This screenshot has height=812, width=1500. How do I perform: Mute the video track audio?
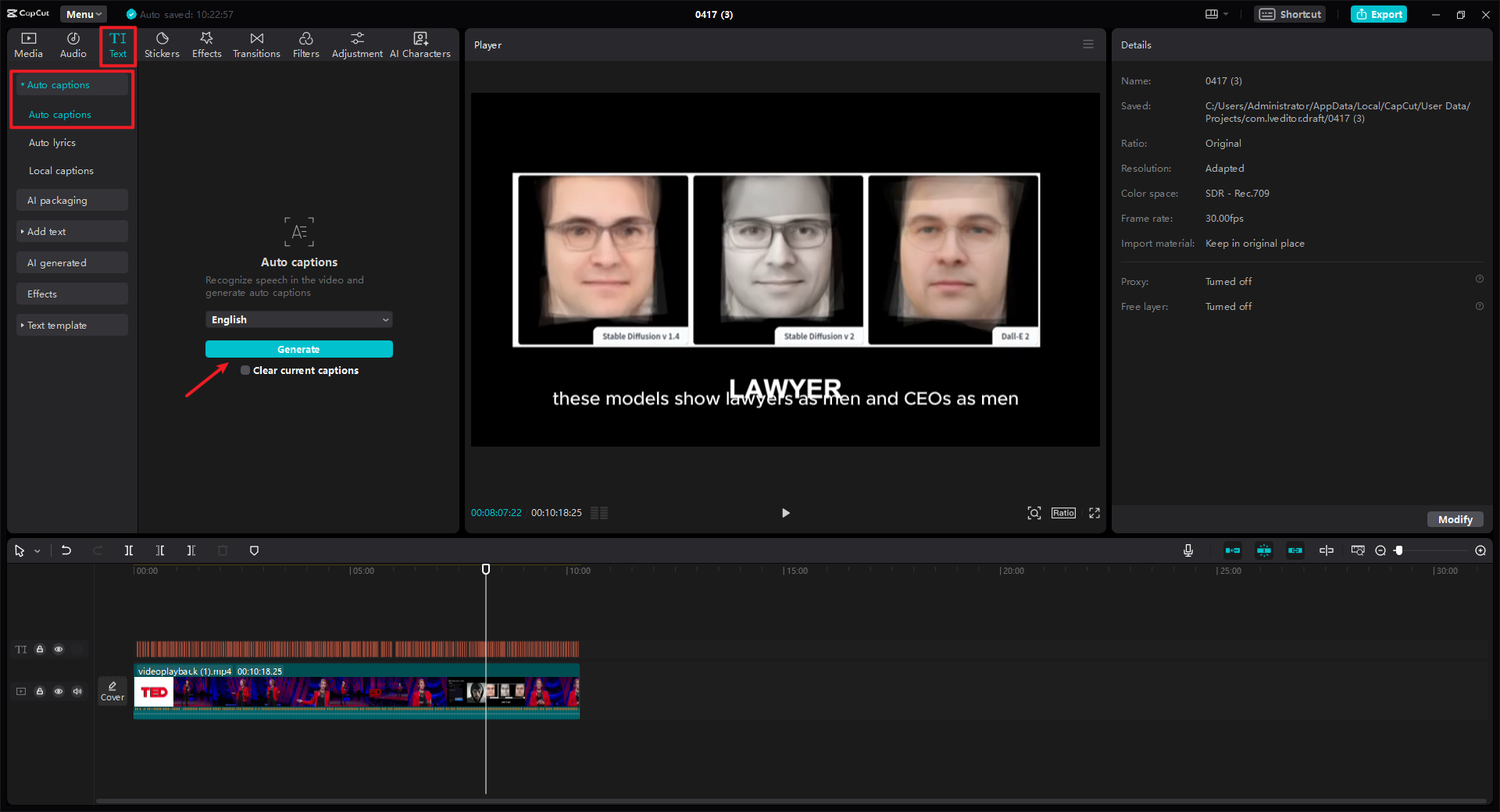tap(77, 692)
